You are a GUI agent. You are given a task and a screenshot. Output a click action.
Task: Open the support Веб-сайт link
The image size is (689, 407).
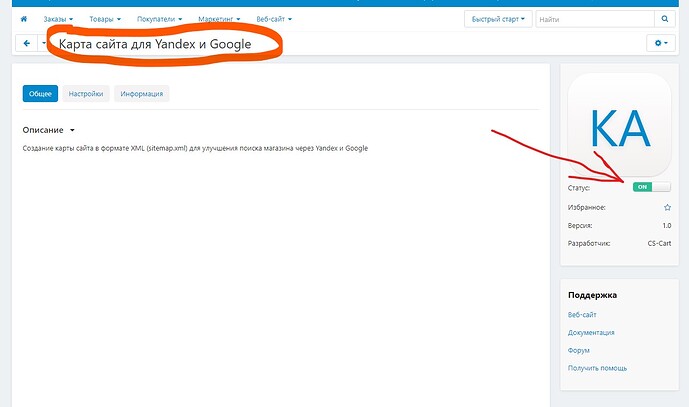point(582,315)
